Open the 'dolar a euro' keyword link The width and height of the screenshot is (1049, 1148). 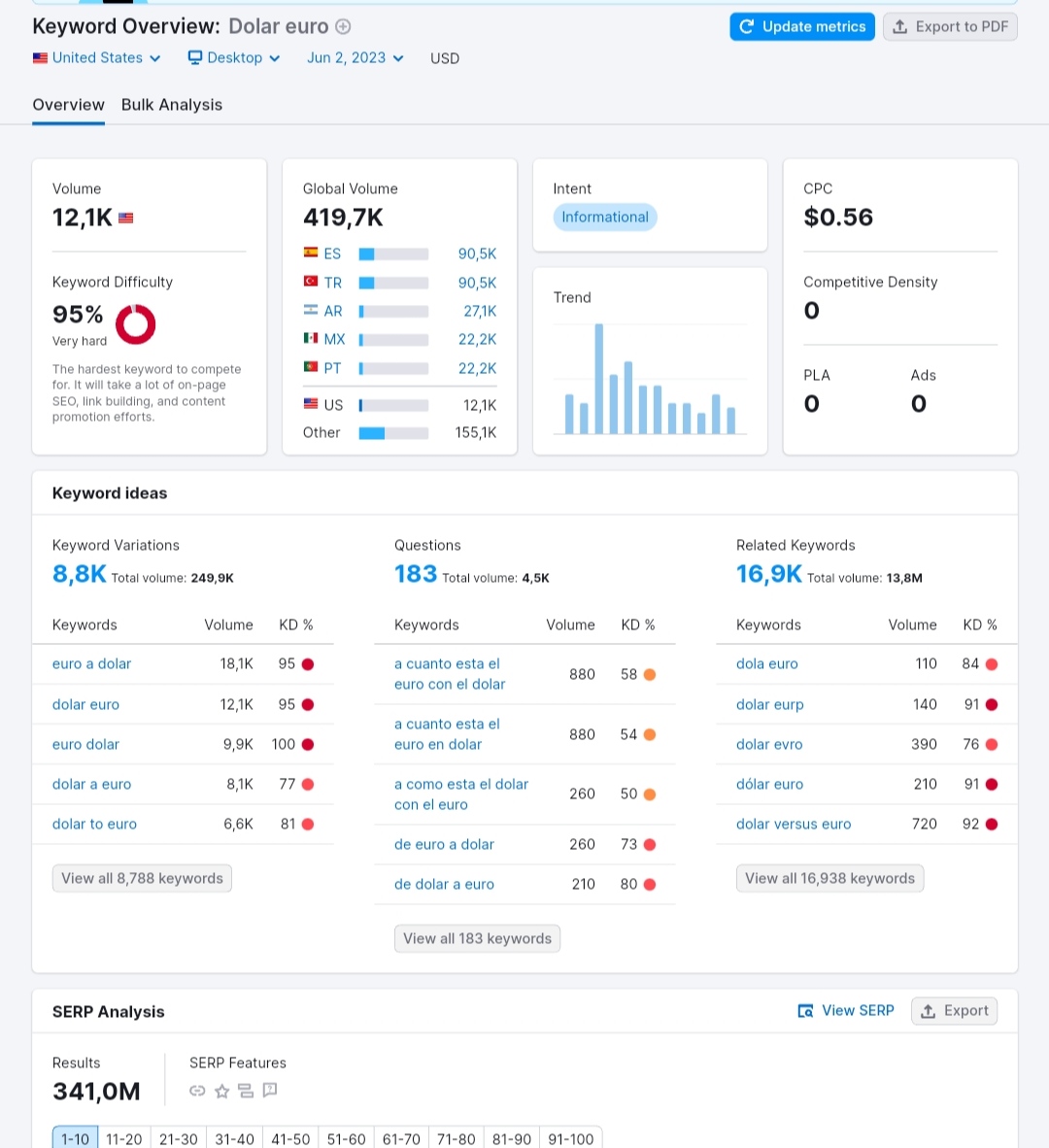[x=91, y=784]
